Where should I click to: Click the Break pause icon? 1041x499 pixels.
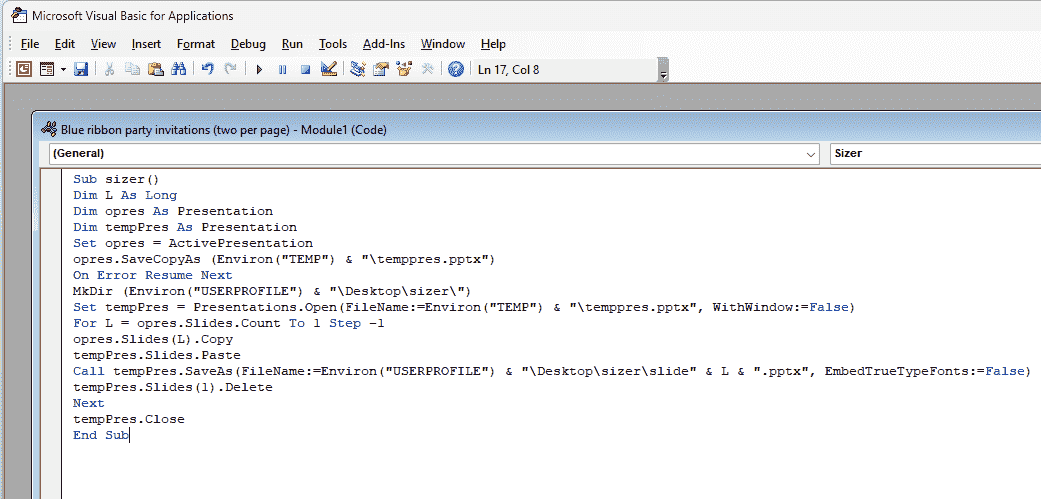click(x=282, y=68)
